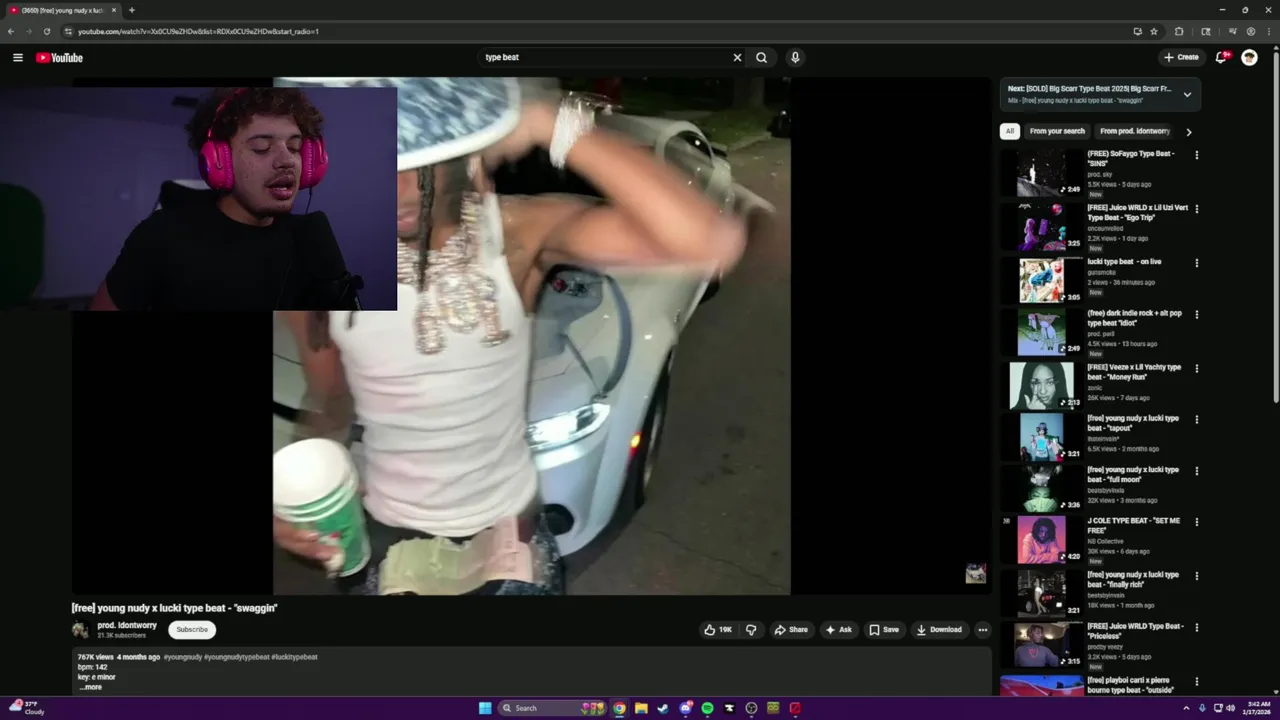The height and width of the screenshot is (720, 1280).
Task: Select the From prod. idontworry chip
Action: (x=1135, y=131)
